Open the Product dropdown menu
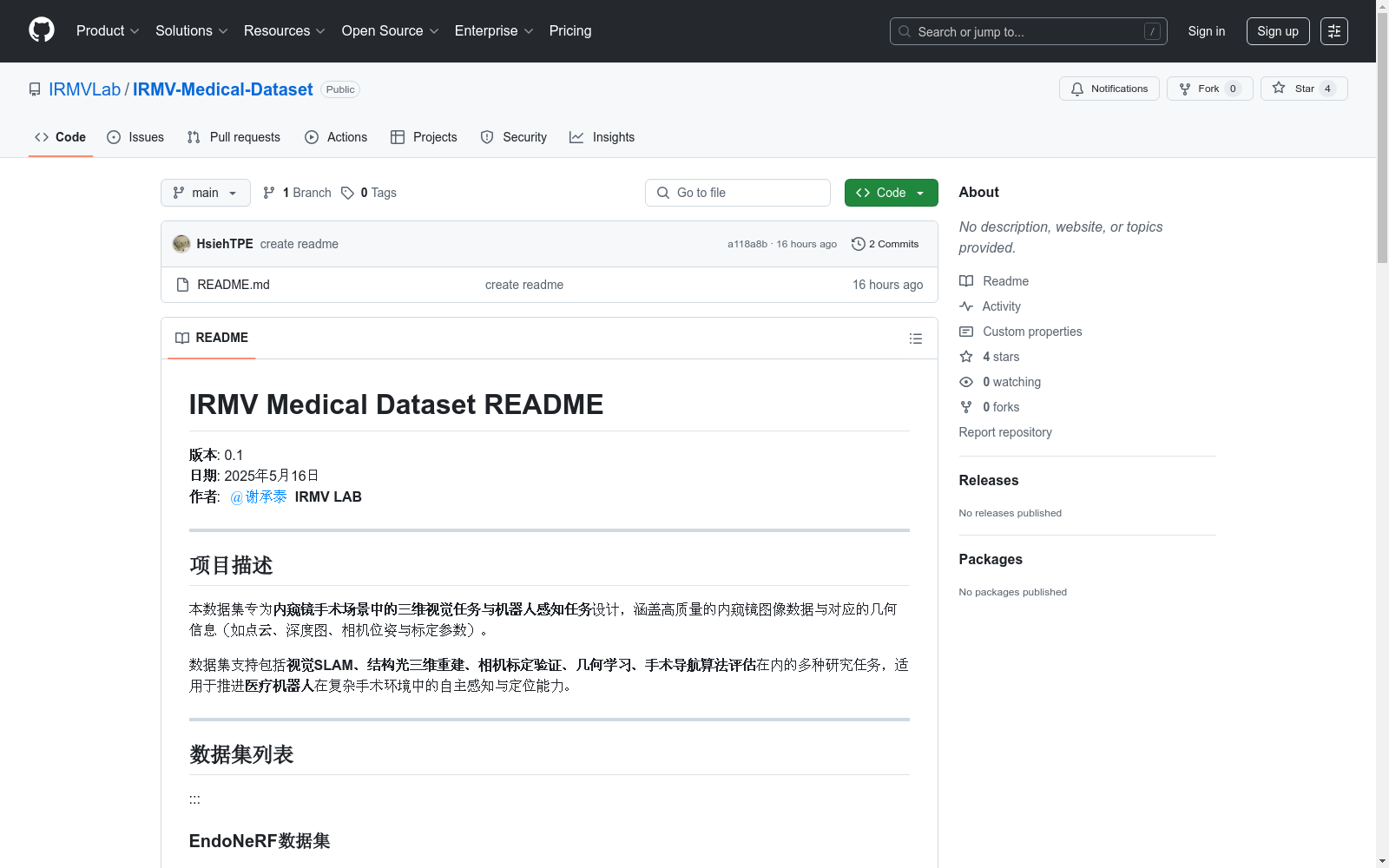1389x868 pixels. 108,31
